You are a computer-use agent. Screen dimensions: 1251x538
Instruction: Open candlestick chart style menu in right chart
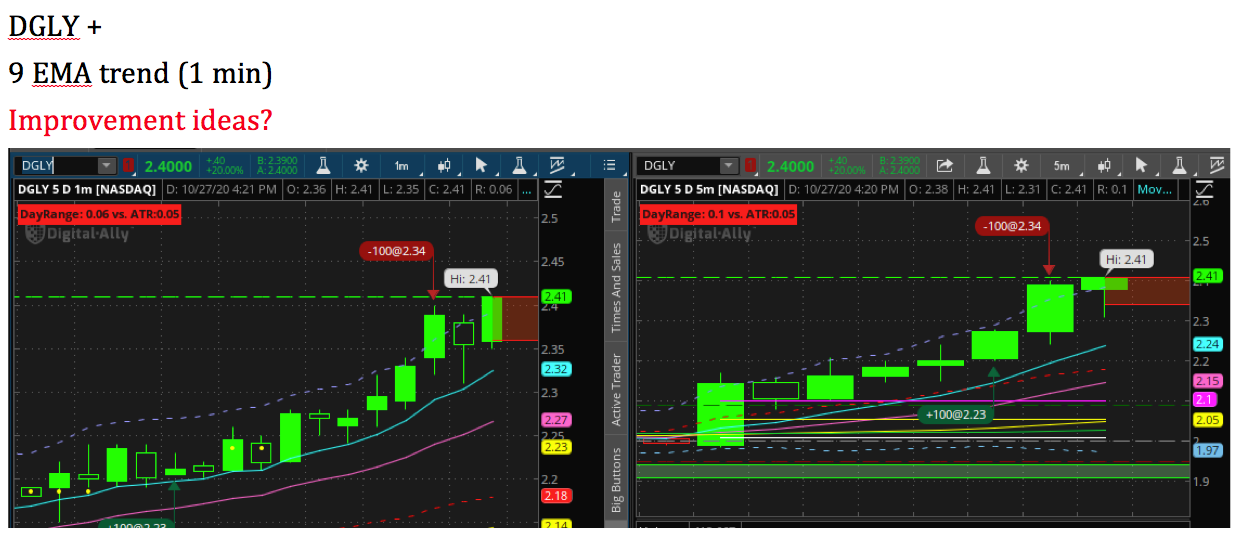(1103, 166)
